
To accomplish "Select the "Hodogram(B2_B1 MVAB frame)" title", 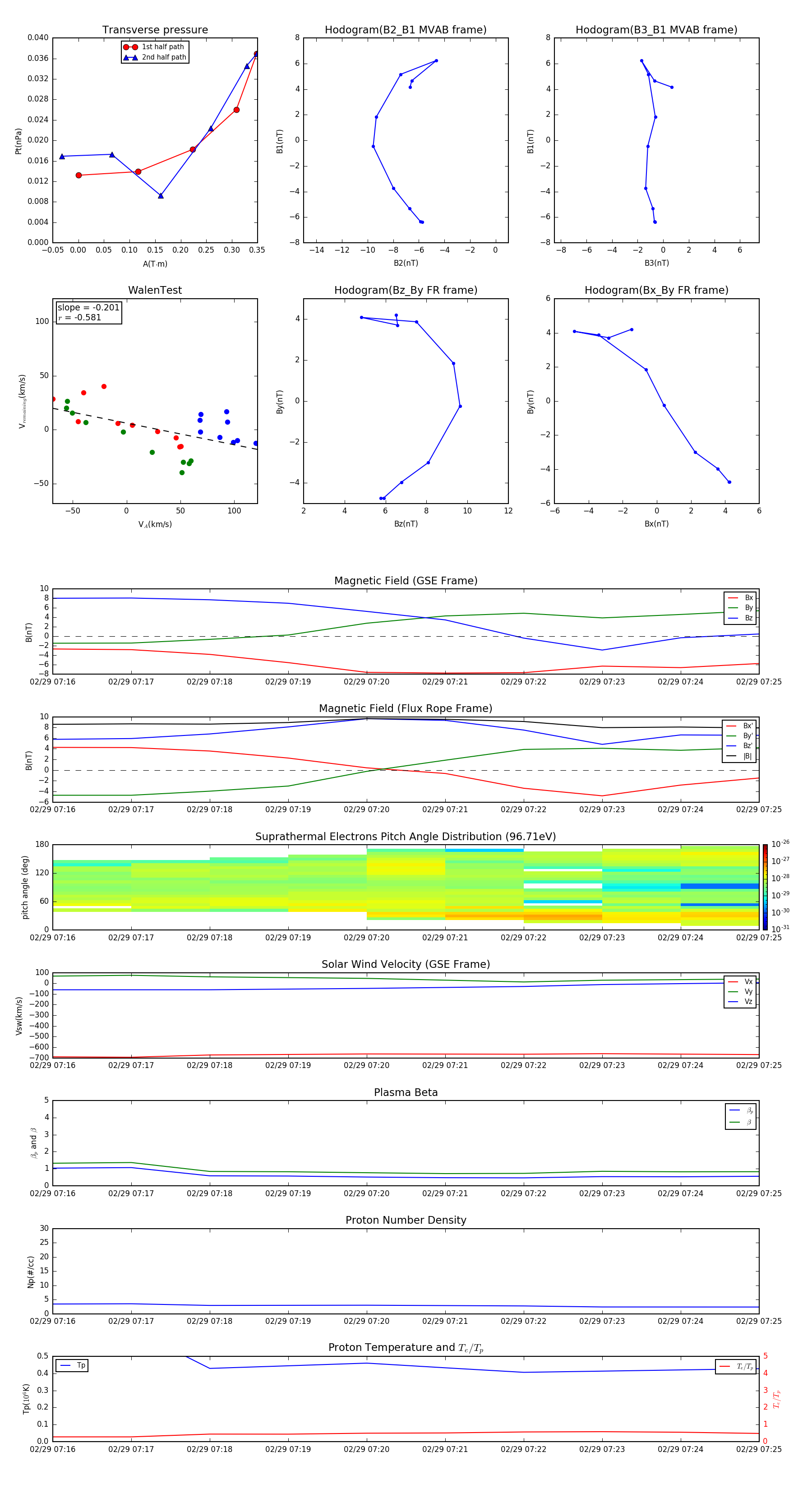I will tap(406, 29).
